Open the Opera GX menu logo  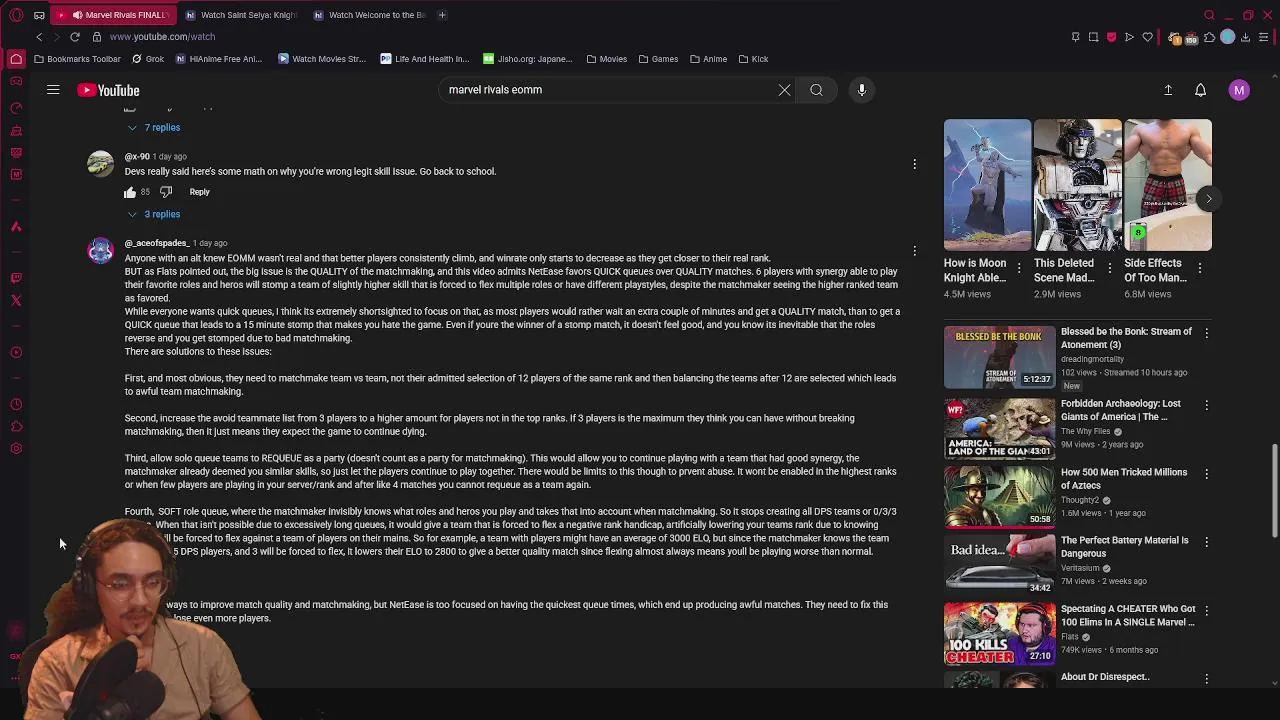[16, 15]
